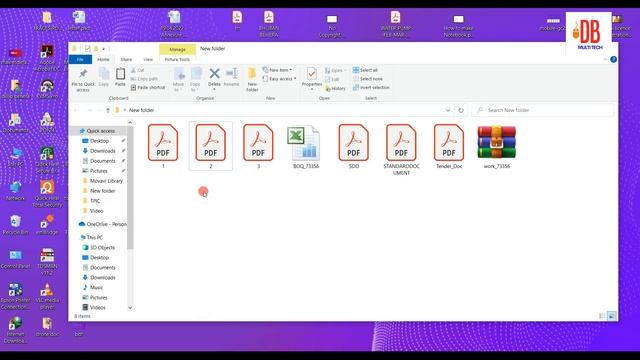Viewport: 640px width, 360px height.
Task: Open 3D Objects in sidebar
Action: point(102,248)
